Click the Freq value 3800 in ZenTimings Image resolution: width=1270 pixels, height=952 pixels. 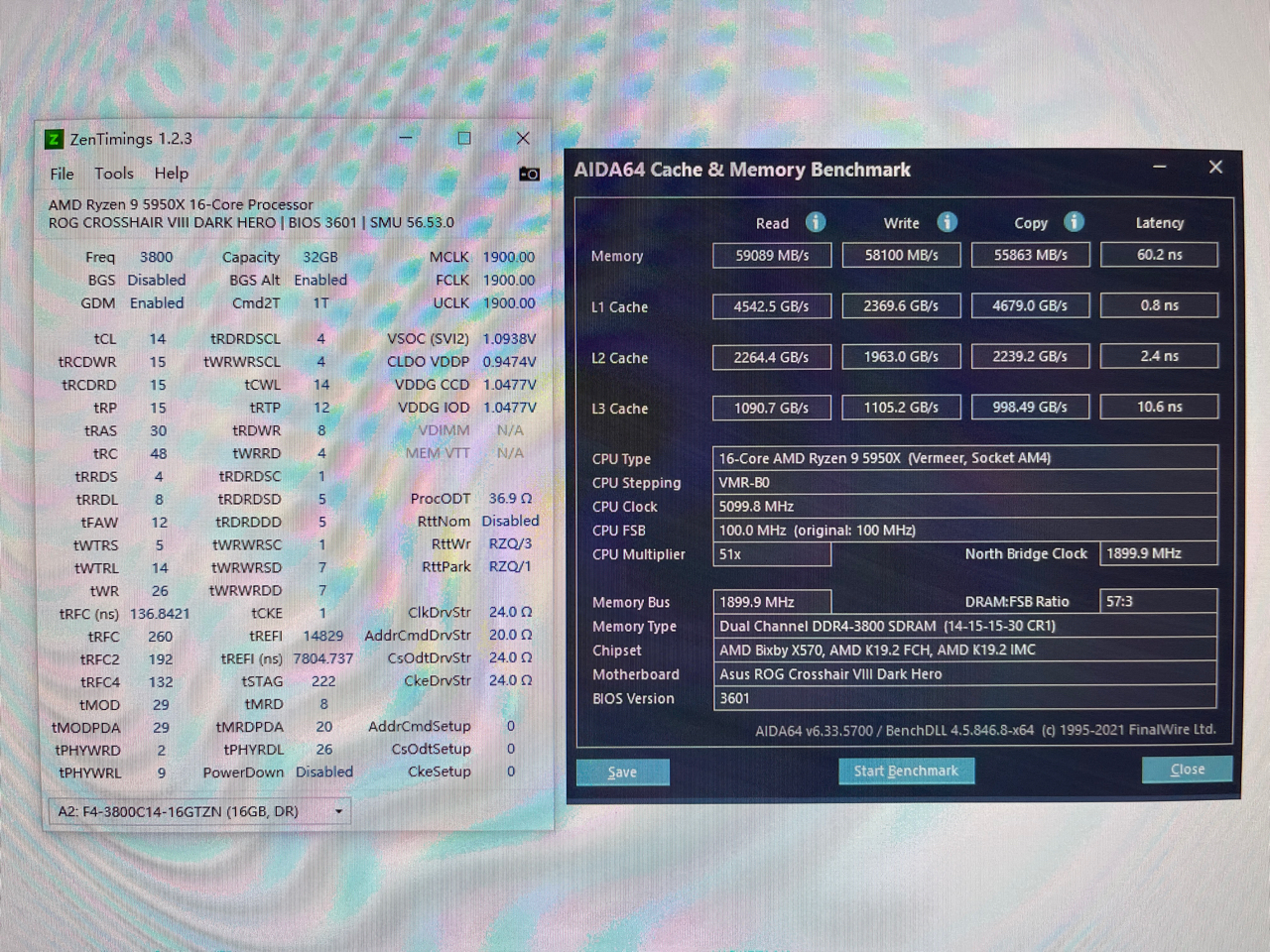coord(156,257)
